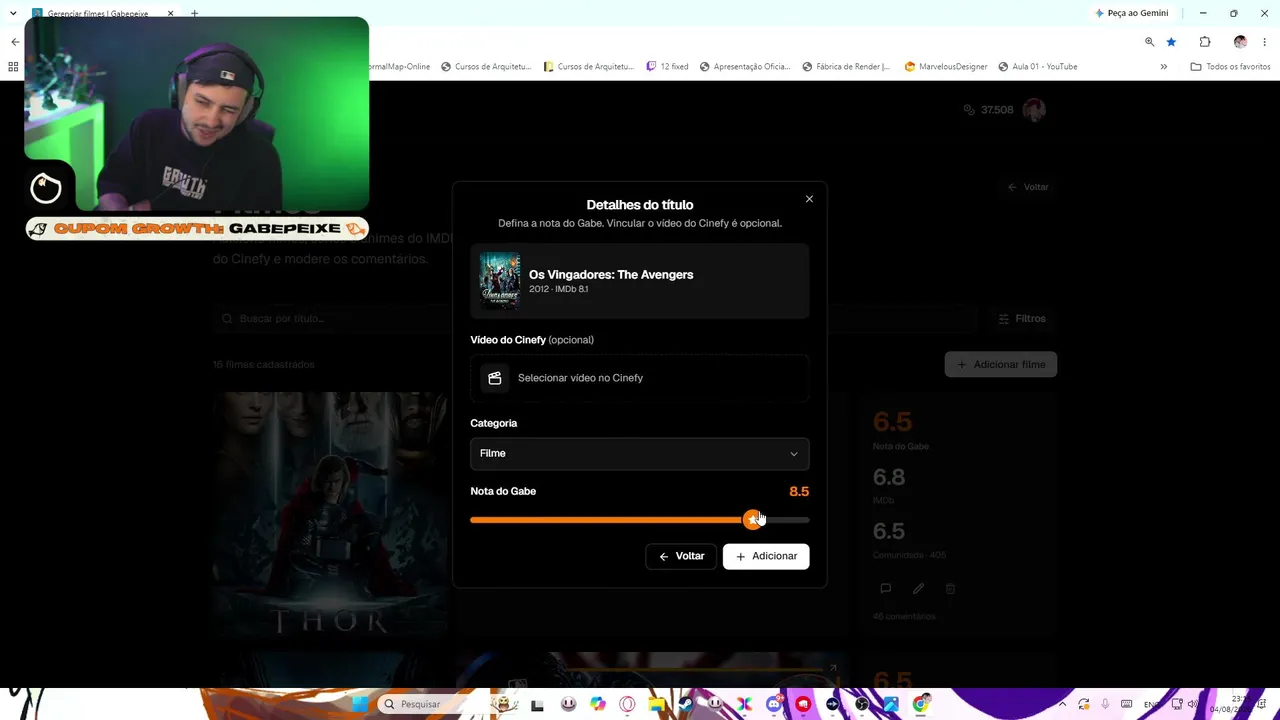This screenshot has height=720, width=1280.
Task: Open the Filtros button
Action: (1022, 319)
